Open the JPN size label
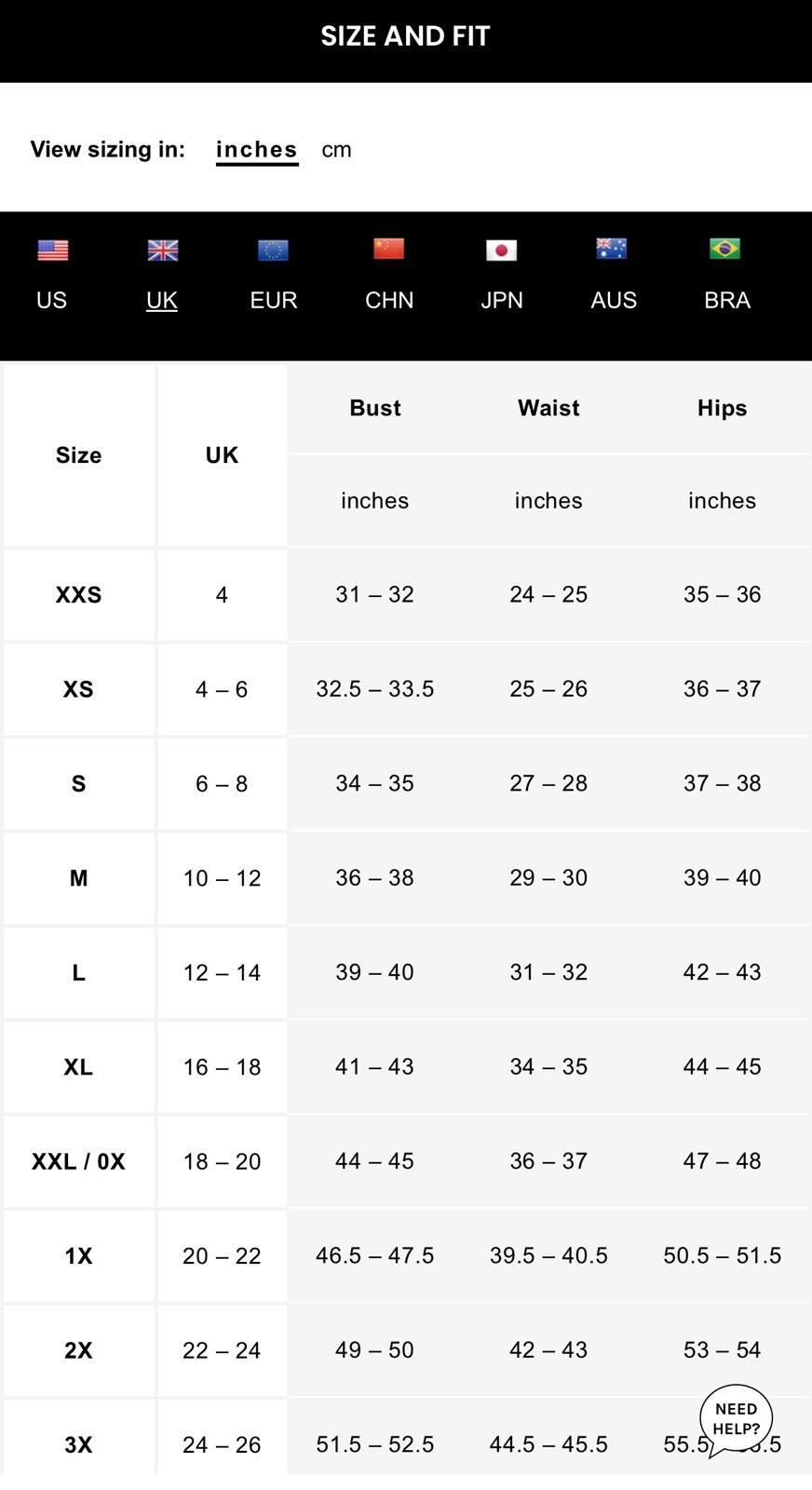This screenshot has height=1490, width=812. [x=502, y=300]
